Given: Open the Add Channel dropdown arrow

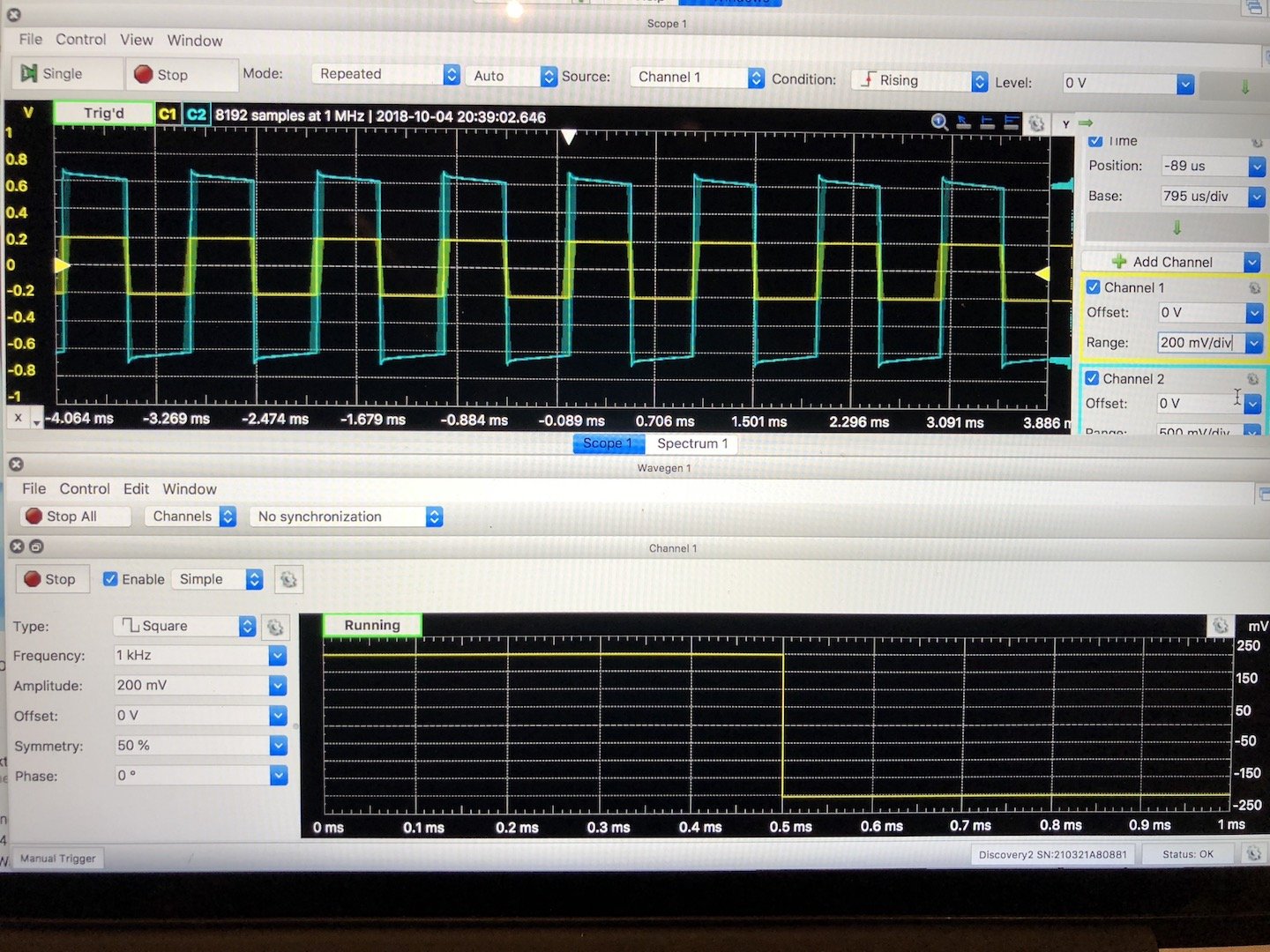Looking at the screenshot, I should click(x=1251, y=263).
